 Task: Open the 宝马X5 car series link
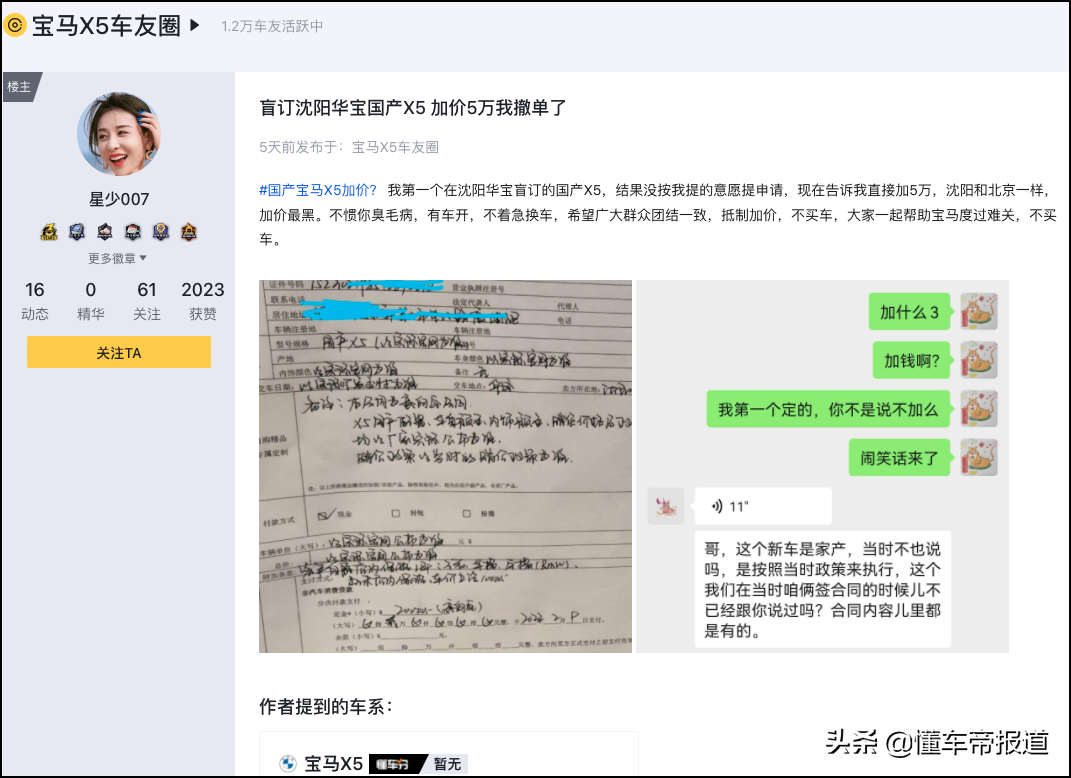pyautogui.click(x=333, y=764)
